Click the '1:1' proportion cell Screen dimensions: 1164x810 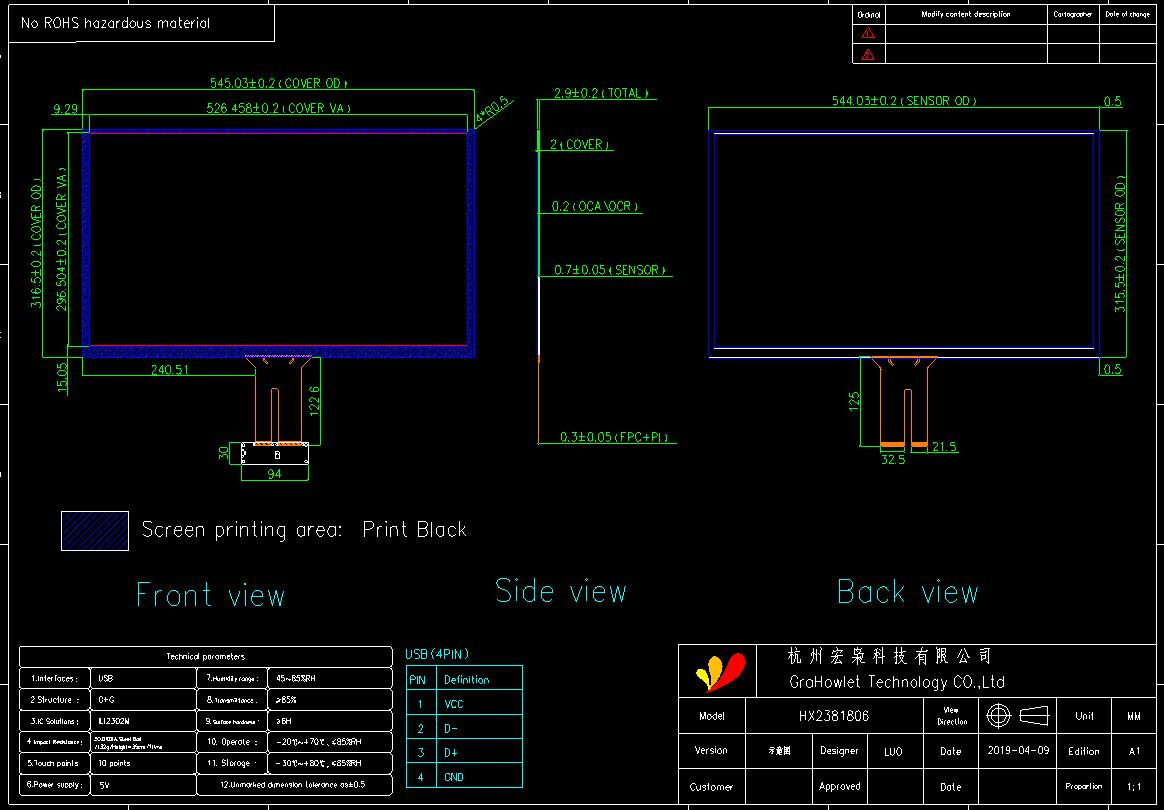pyautogui.click(x=1134, y=785)
